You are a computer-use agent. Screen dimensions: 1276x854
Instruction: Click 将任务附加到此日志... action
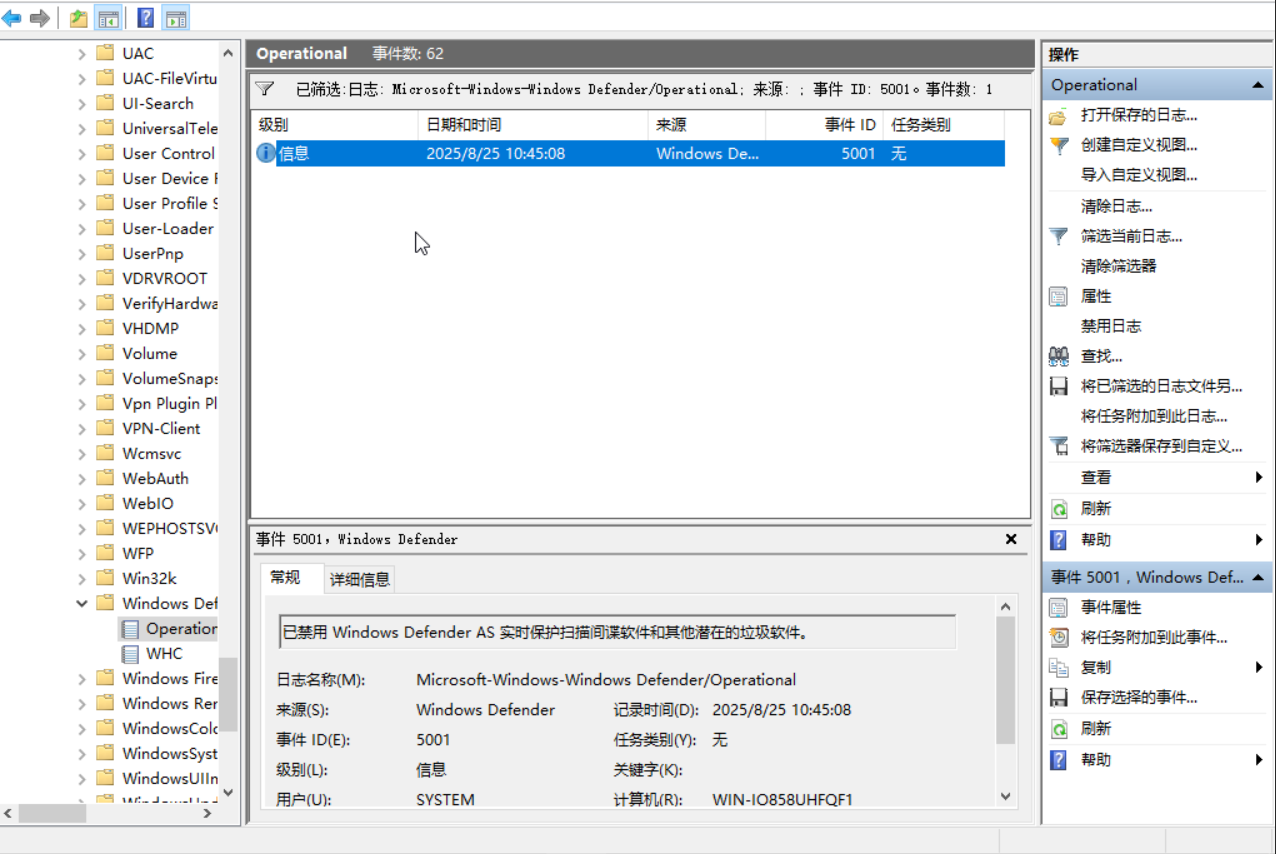(x=1154, y=417)
